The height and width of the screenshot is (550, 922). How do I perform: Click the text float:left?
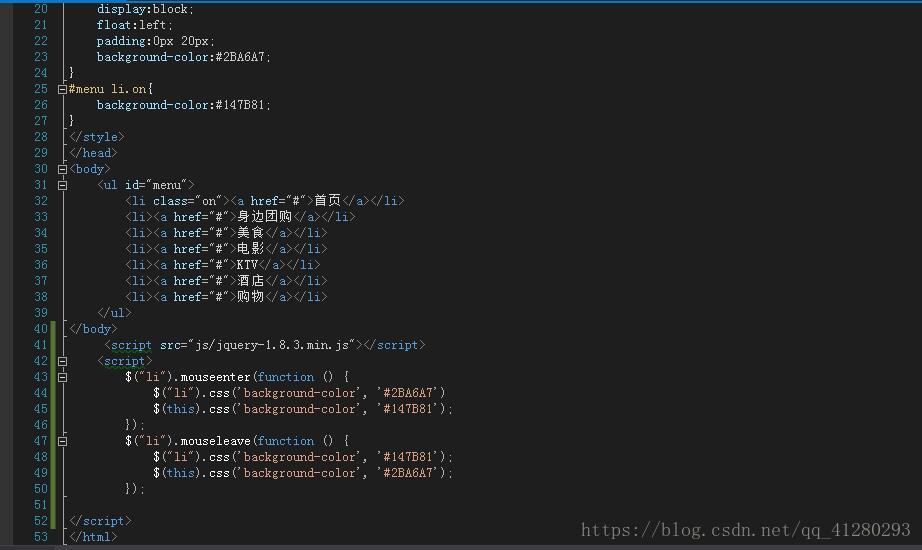132,25
